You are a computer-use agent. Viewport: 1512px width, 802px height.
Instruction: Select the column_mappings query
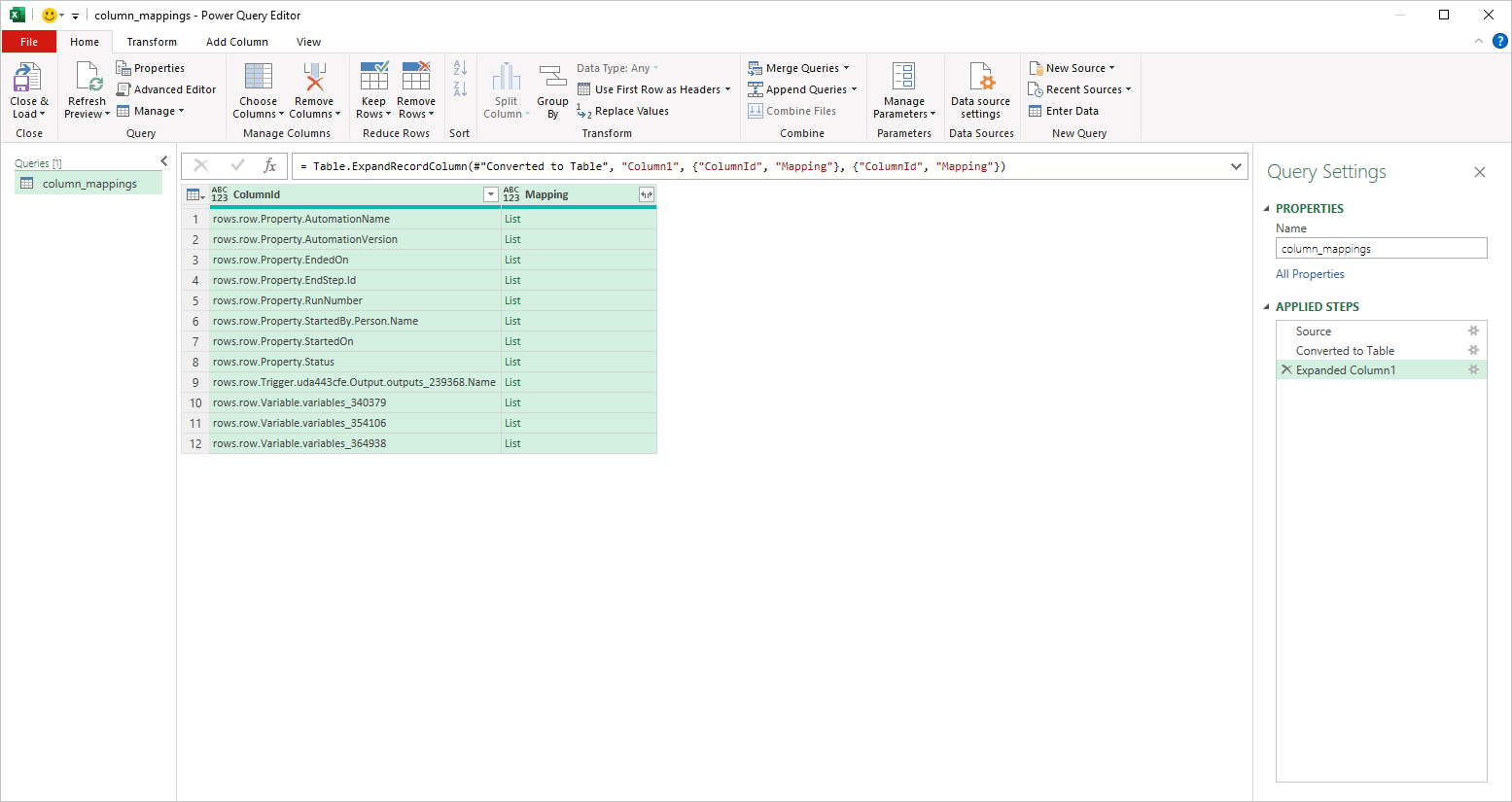point(88,184)
